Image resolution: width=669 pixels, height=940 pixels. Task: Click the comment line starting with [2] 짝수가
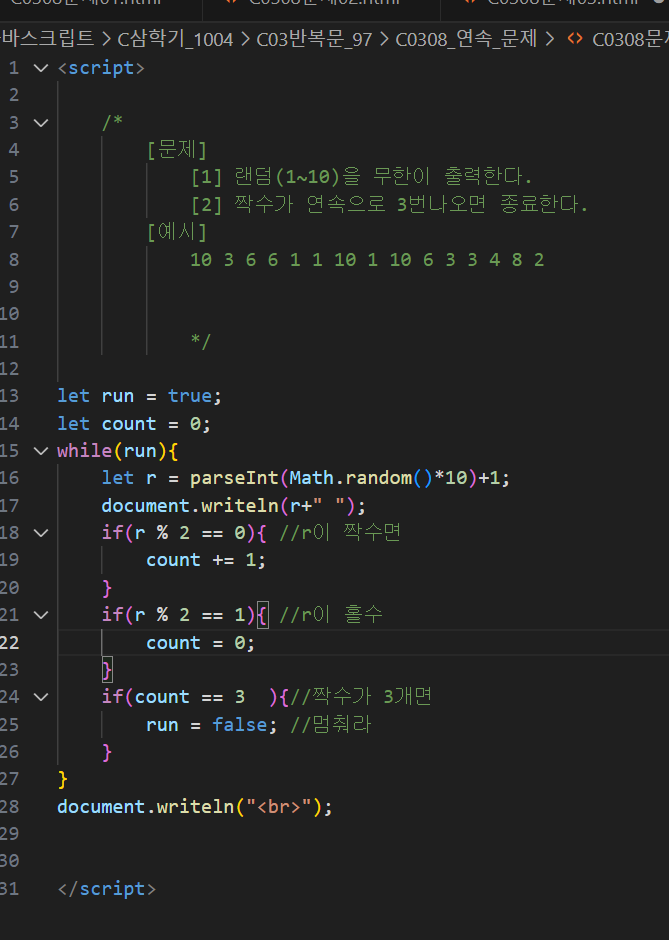click(x=389, y=204)
